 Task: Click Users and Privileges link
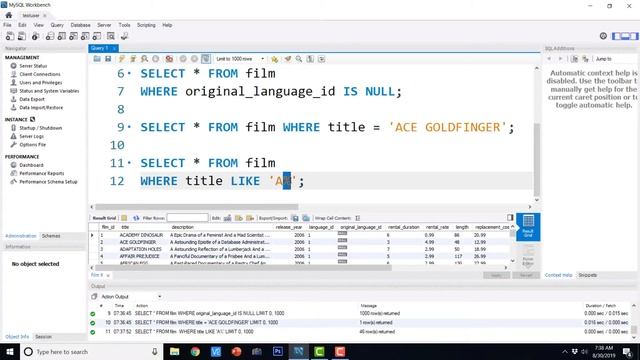pos(41,82)
